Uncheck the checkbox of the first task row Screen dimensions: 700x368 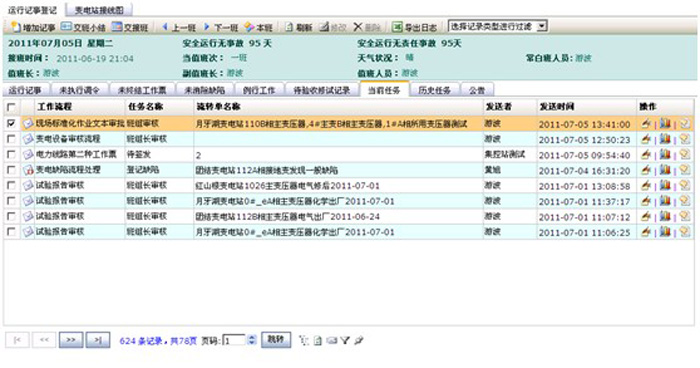click(11, 123)
